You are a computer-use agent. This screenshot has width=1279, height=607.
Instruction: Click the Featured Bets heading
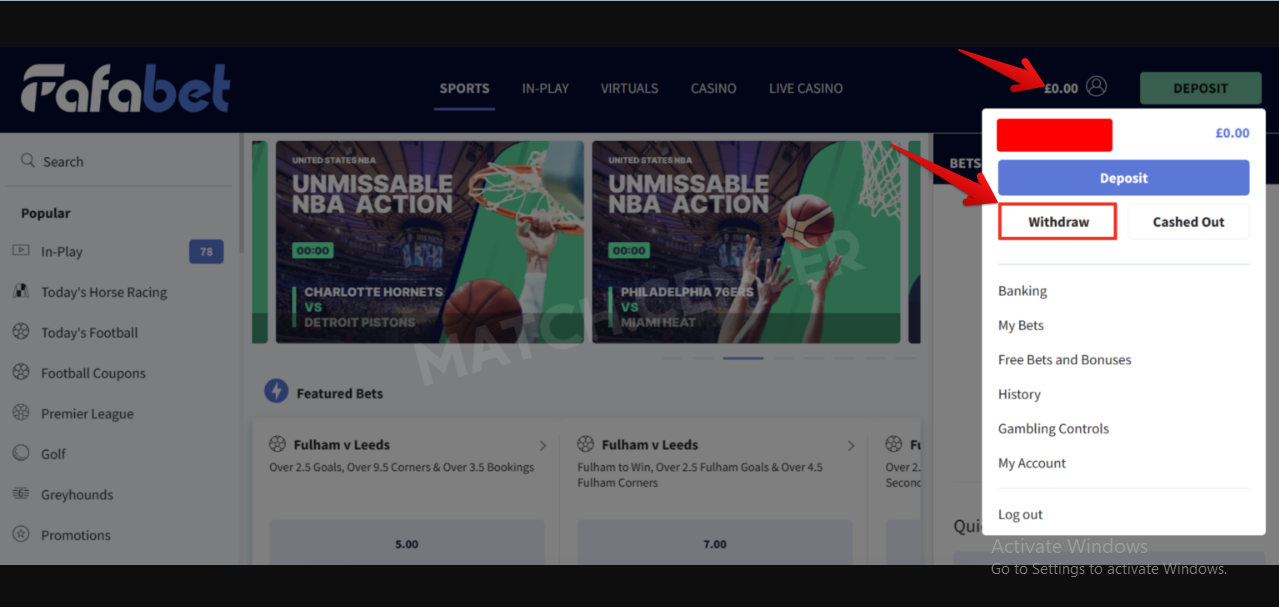click(x=340, y=393)
